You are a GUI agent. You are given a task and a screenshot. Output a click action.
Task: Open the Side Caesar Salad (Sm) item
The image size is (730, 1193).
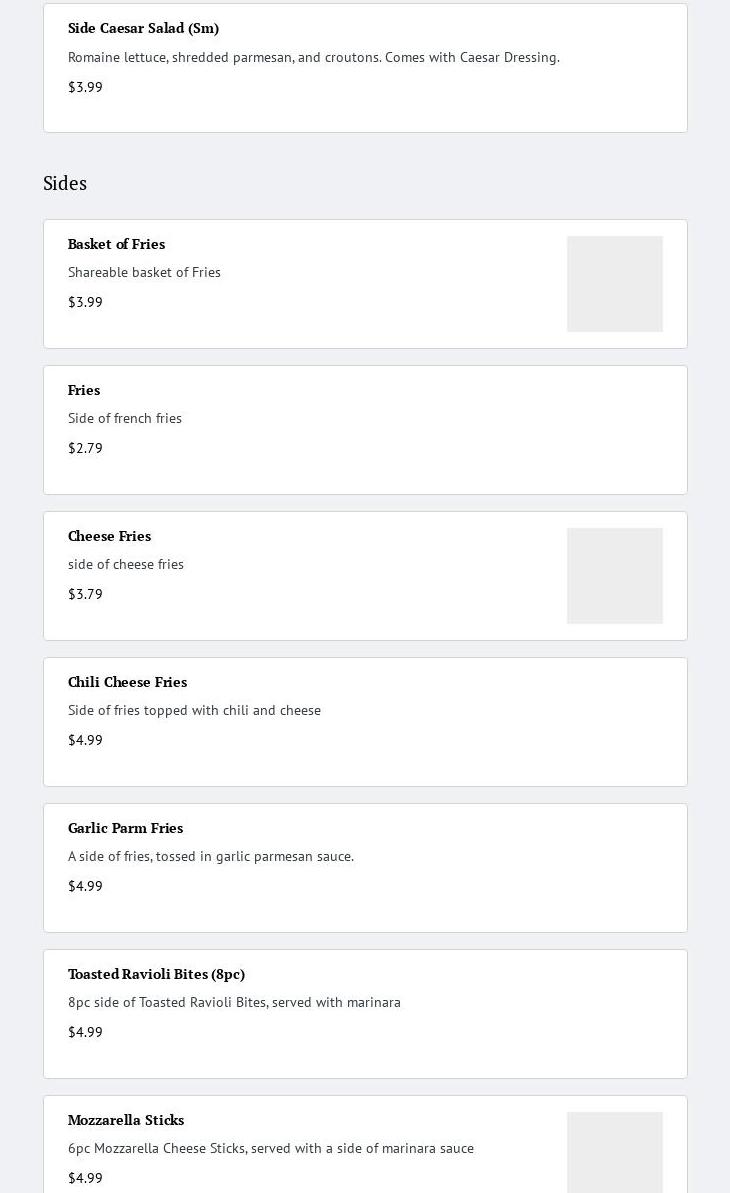pos(143,28)
